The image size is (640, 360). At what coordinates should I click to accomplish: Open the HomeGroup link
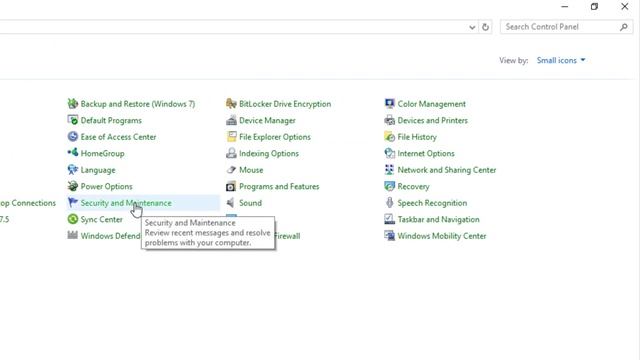(x=102, y=153)
